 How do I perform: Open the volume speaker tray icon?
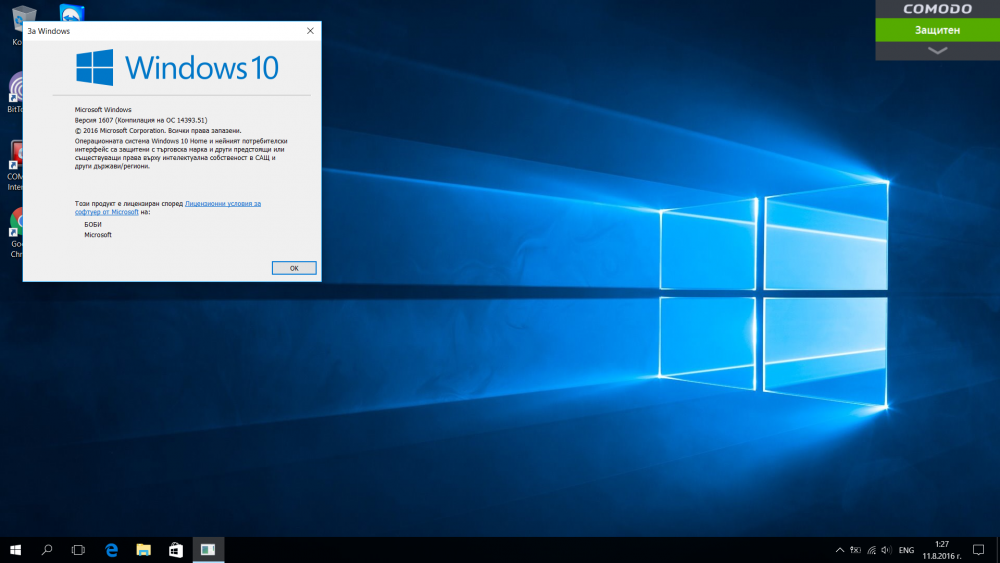(886, 550)
